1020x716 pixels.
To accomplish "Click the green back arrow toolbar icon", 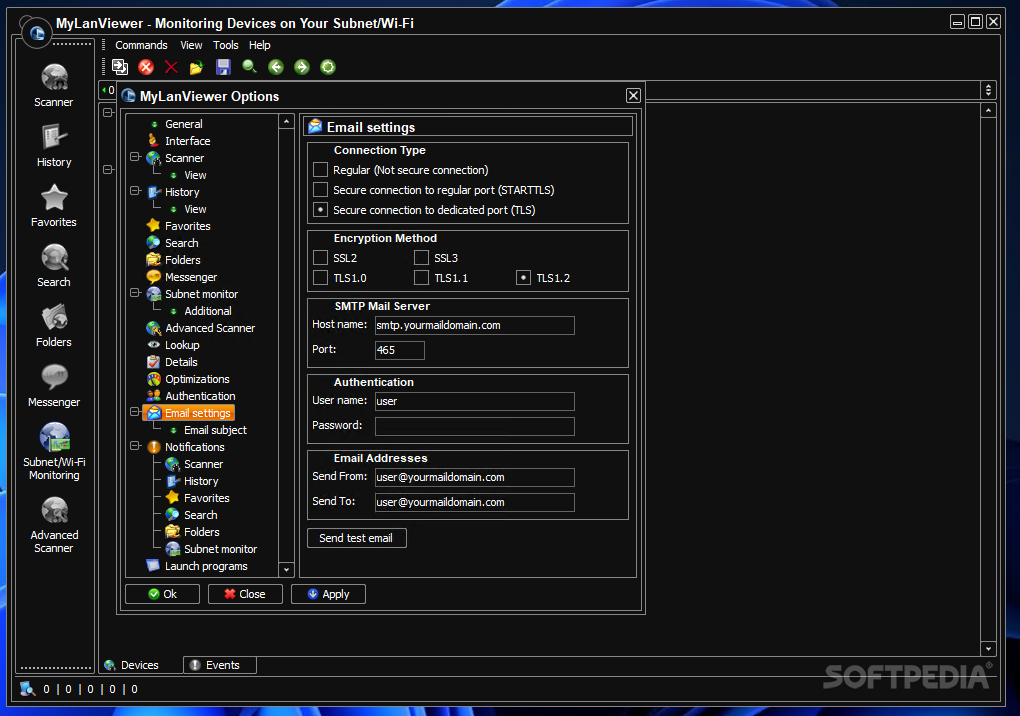I will pyautogui.click(x=276, y=67).
